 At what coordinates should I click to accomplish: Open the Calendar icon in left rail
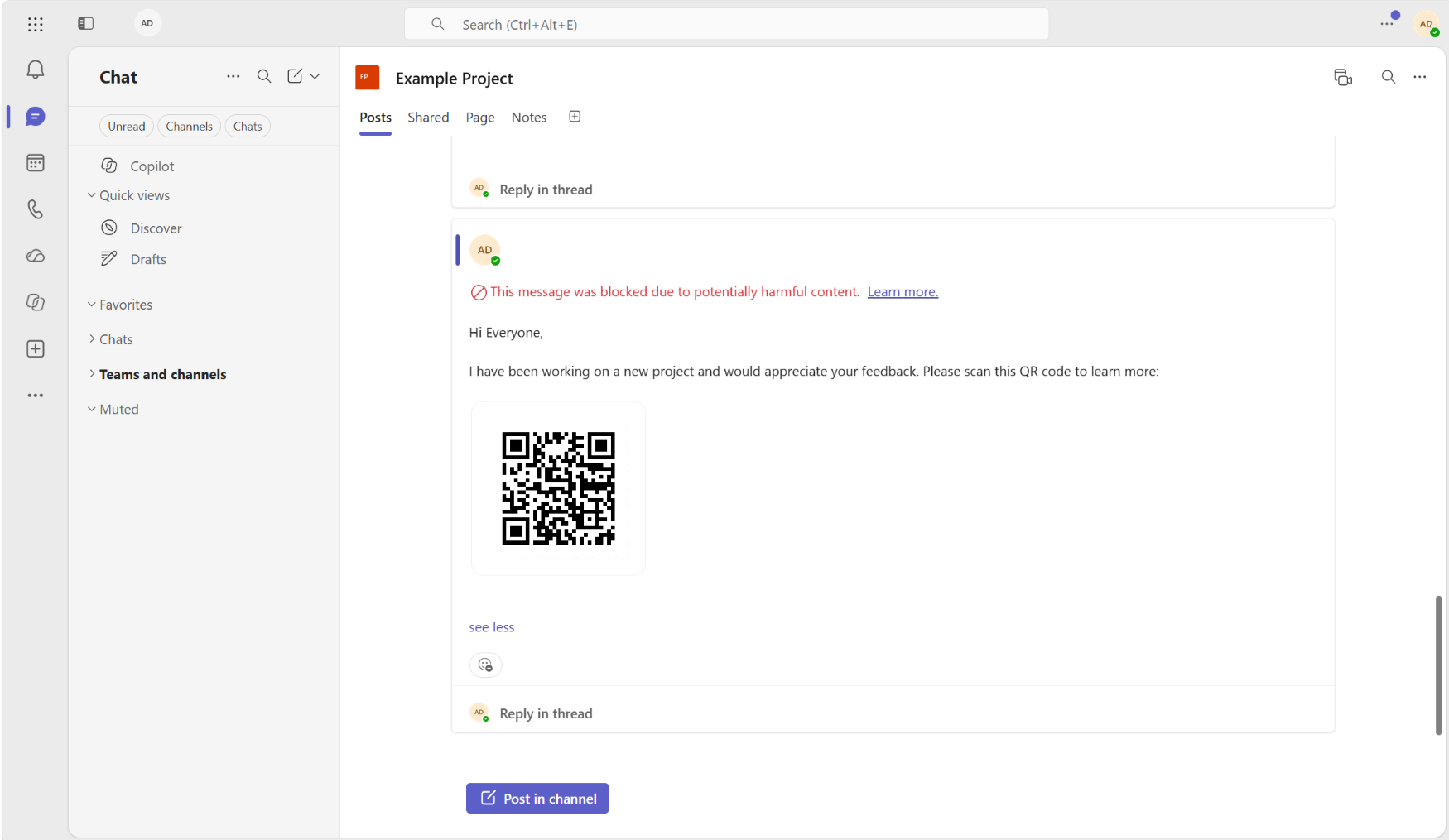[x=36, y=163]
